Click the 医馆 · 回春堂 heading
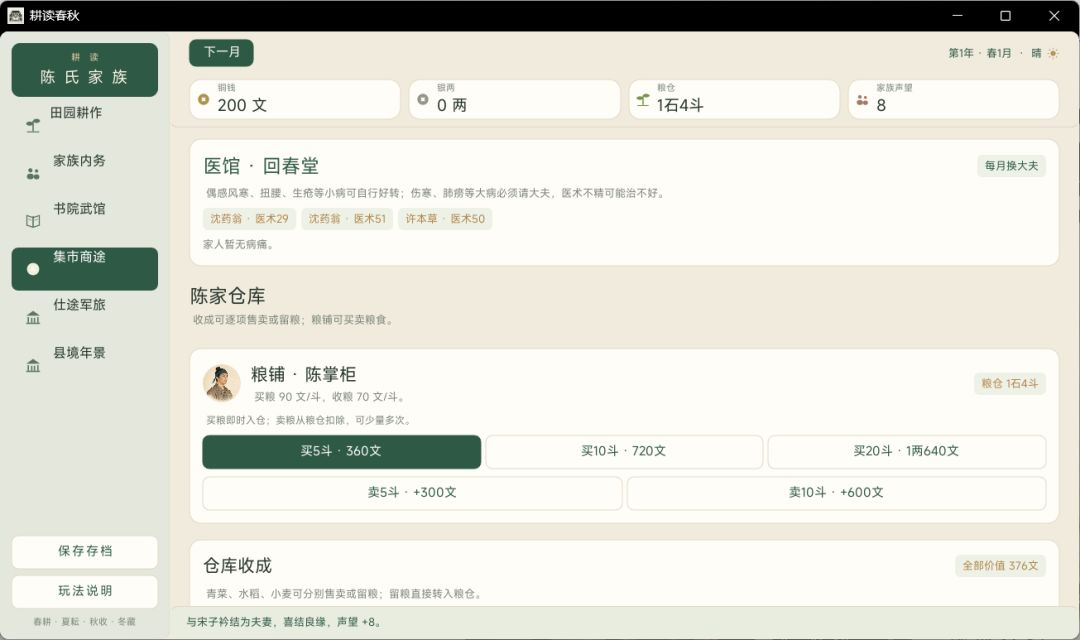Image resolution: width=1080 pixels, height=640 pixels. coord(261,166)
